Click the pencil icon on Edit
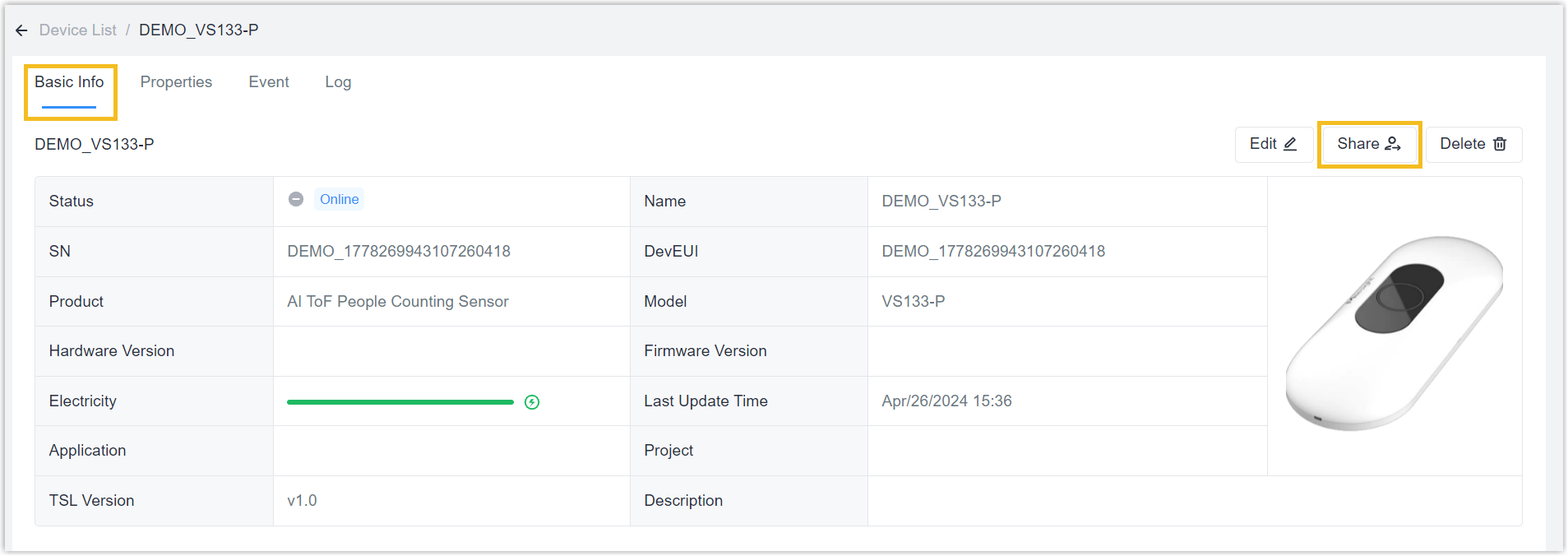The height and width of the screenshot is (556, 1568). point(1290,144)
